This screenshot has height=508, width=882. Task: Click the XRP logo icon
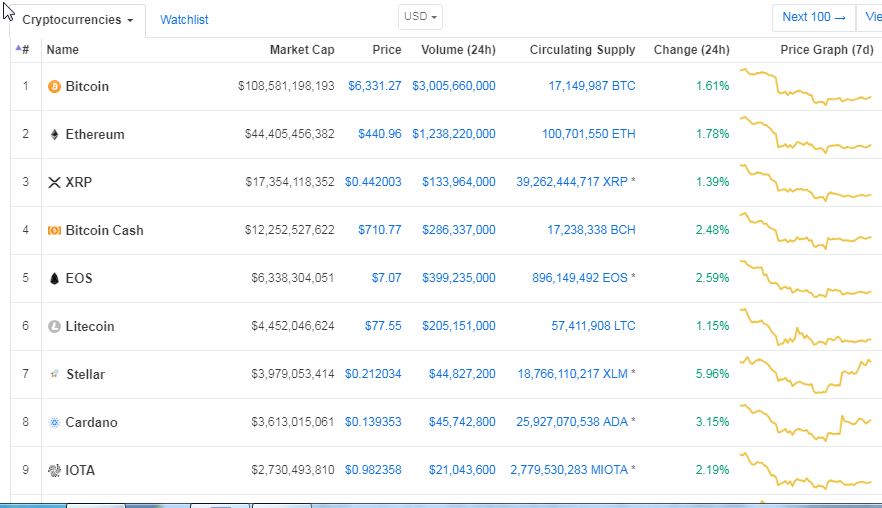(x=54, y=182)
